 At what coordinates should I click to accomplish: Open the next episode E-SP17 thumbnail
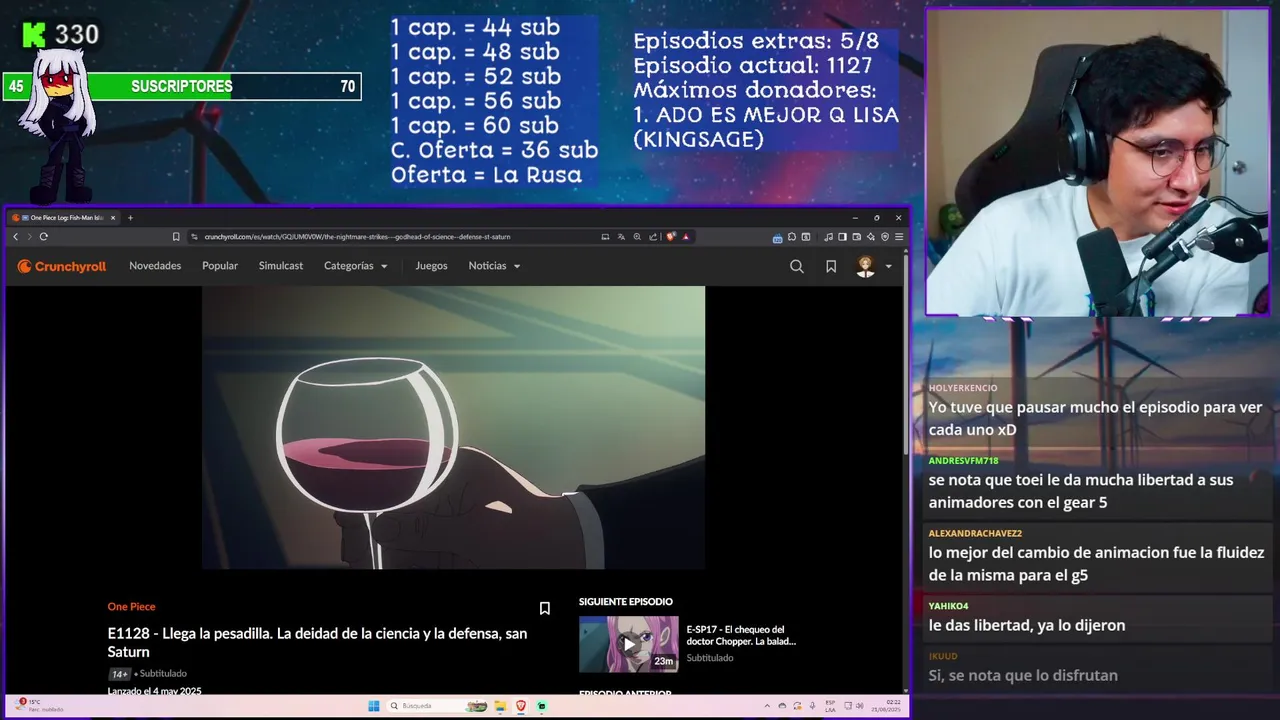coord(628,644)
